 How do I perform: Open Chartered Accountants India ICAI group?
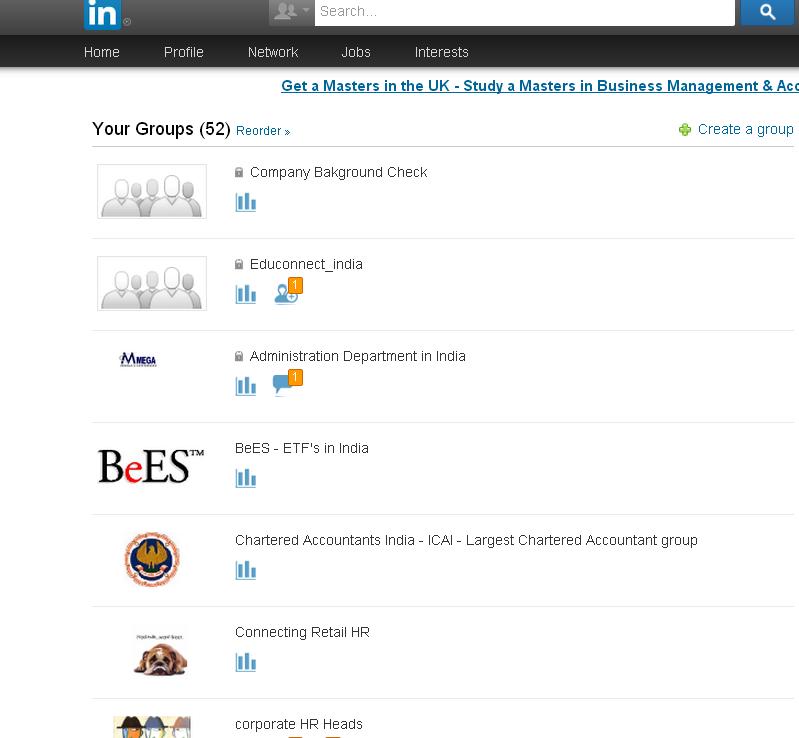[x=466, y=540]
